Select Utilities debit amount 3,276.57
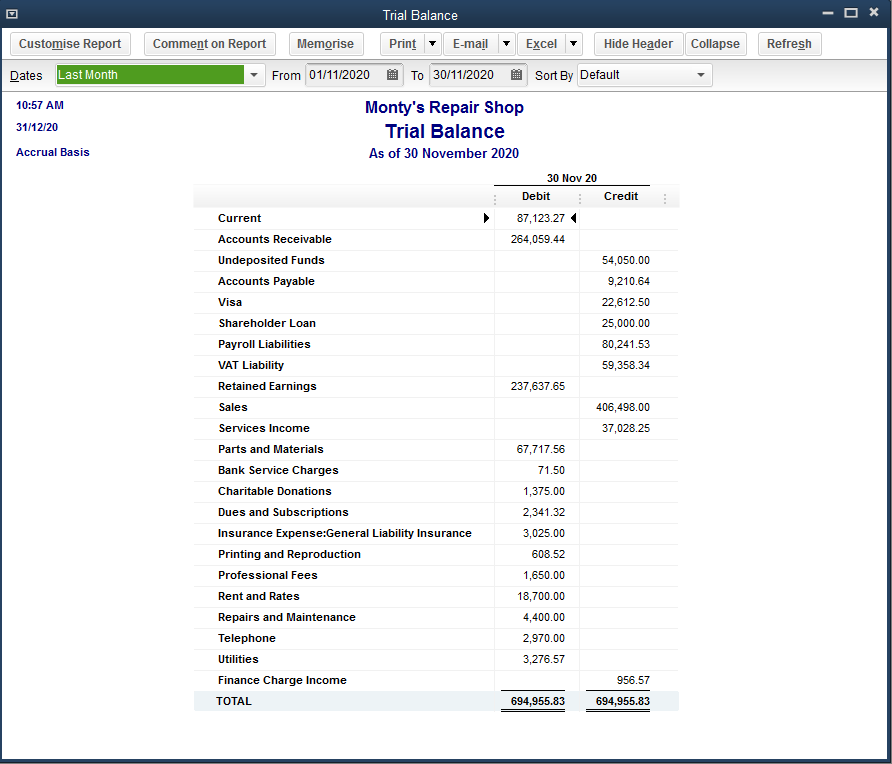This screenshot has width=892, height=764. pos(544,660)
